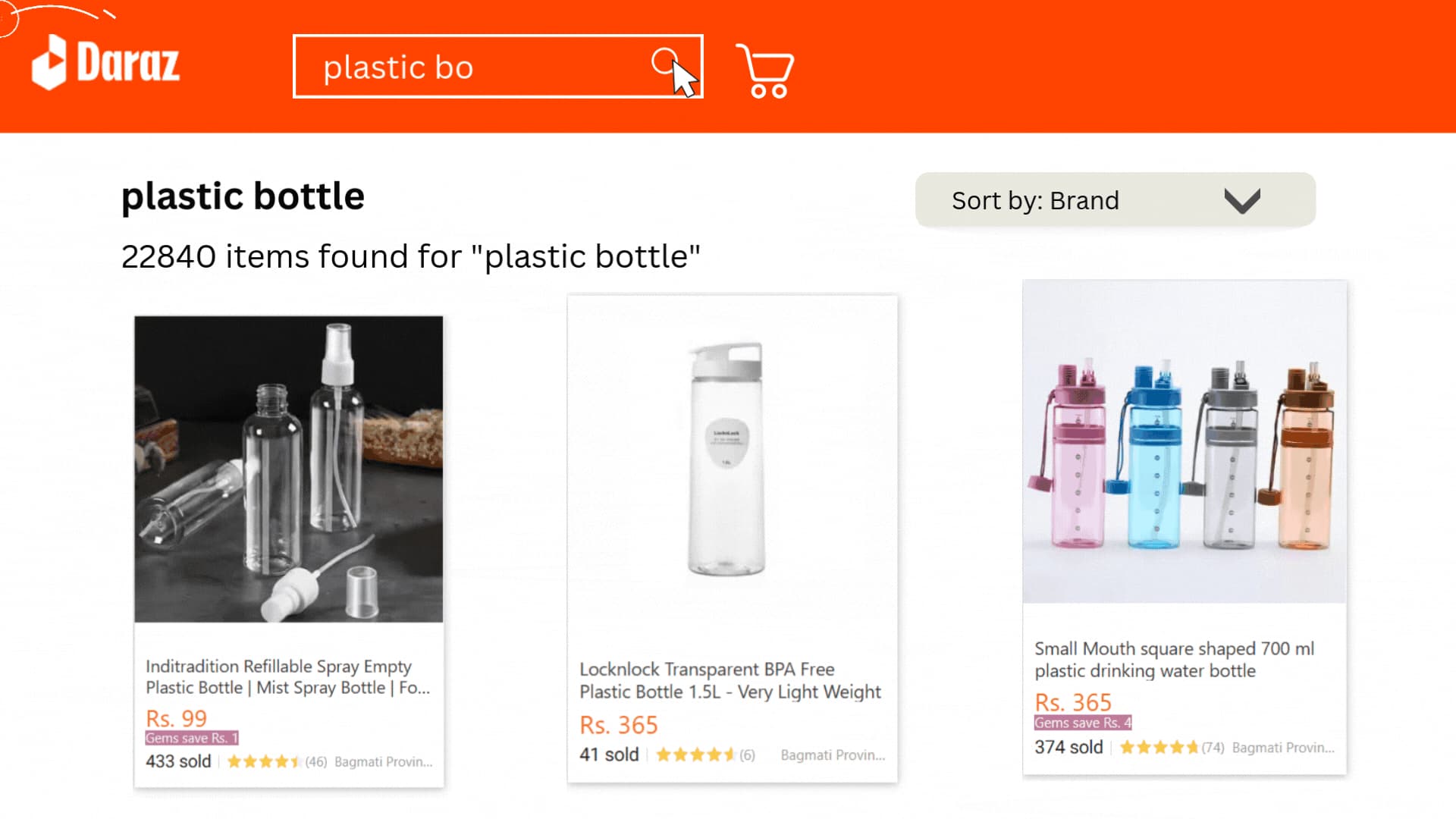Screen dimensions: 1456x819
Task: Click into the search input field
Action: click(x=470, y=67)
